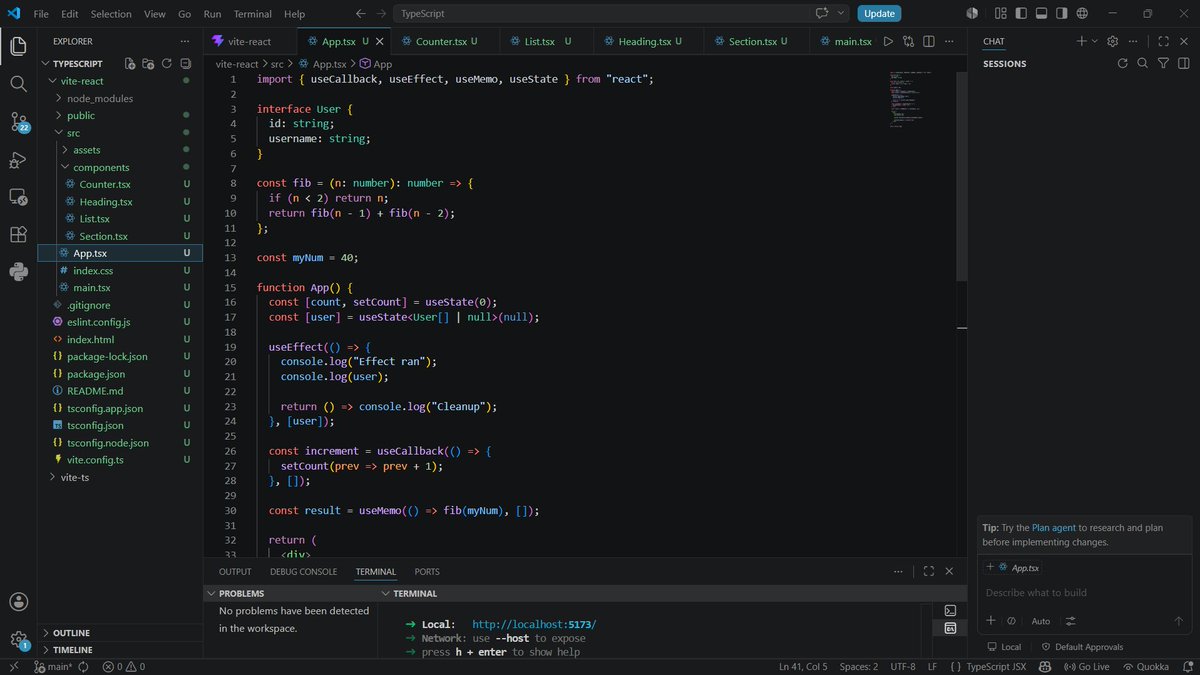Search chat sessions with magnifier icon
The height and width of the screenshot is (675, 1200).
[1142, 63]
